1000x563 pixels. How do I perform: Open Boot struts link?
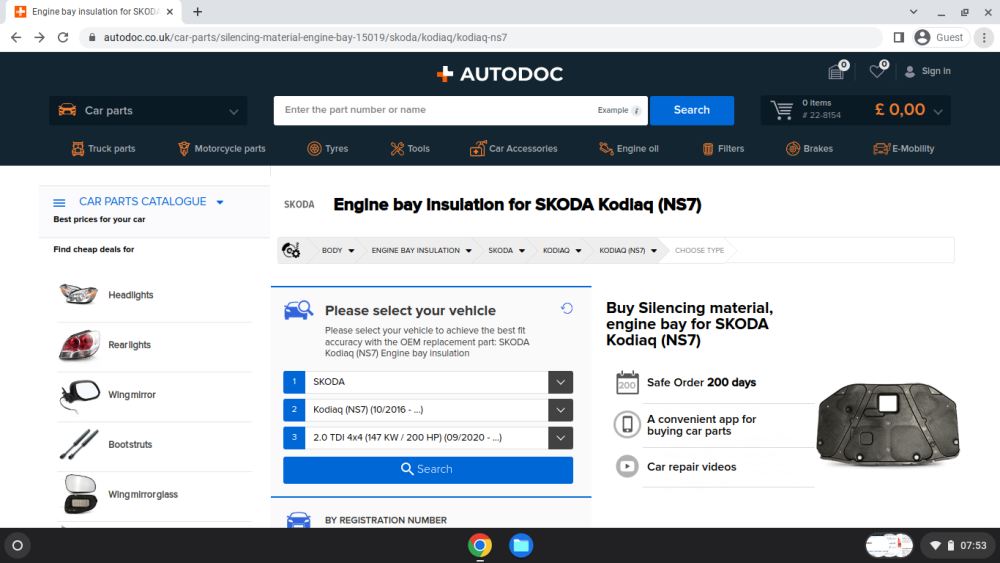[x=130, y=444]
